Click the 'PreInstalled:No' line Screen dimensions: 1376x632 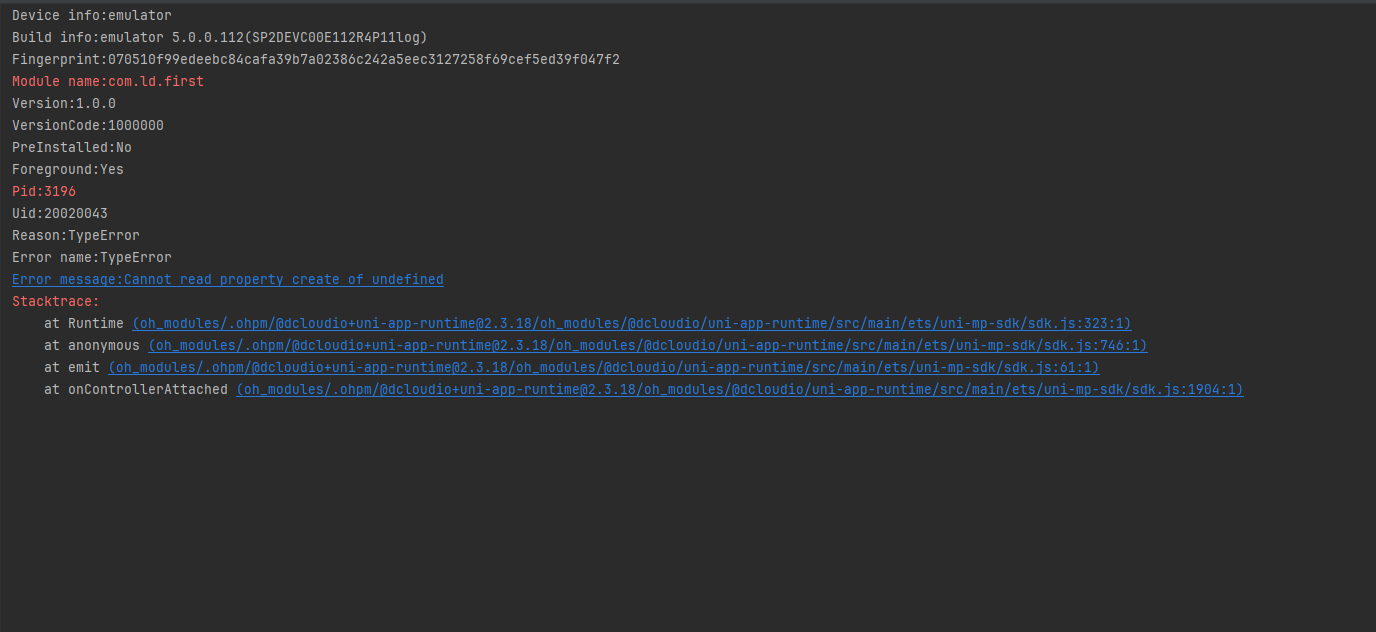pyautogui.click(x=72, y=147)
